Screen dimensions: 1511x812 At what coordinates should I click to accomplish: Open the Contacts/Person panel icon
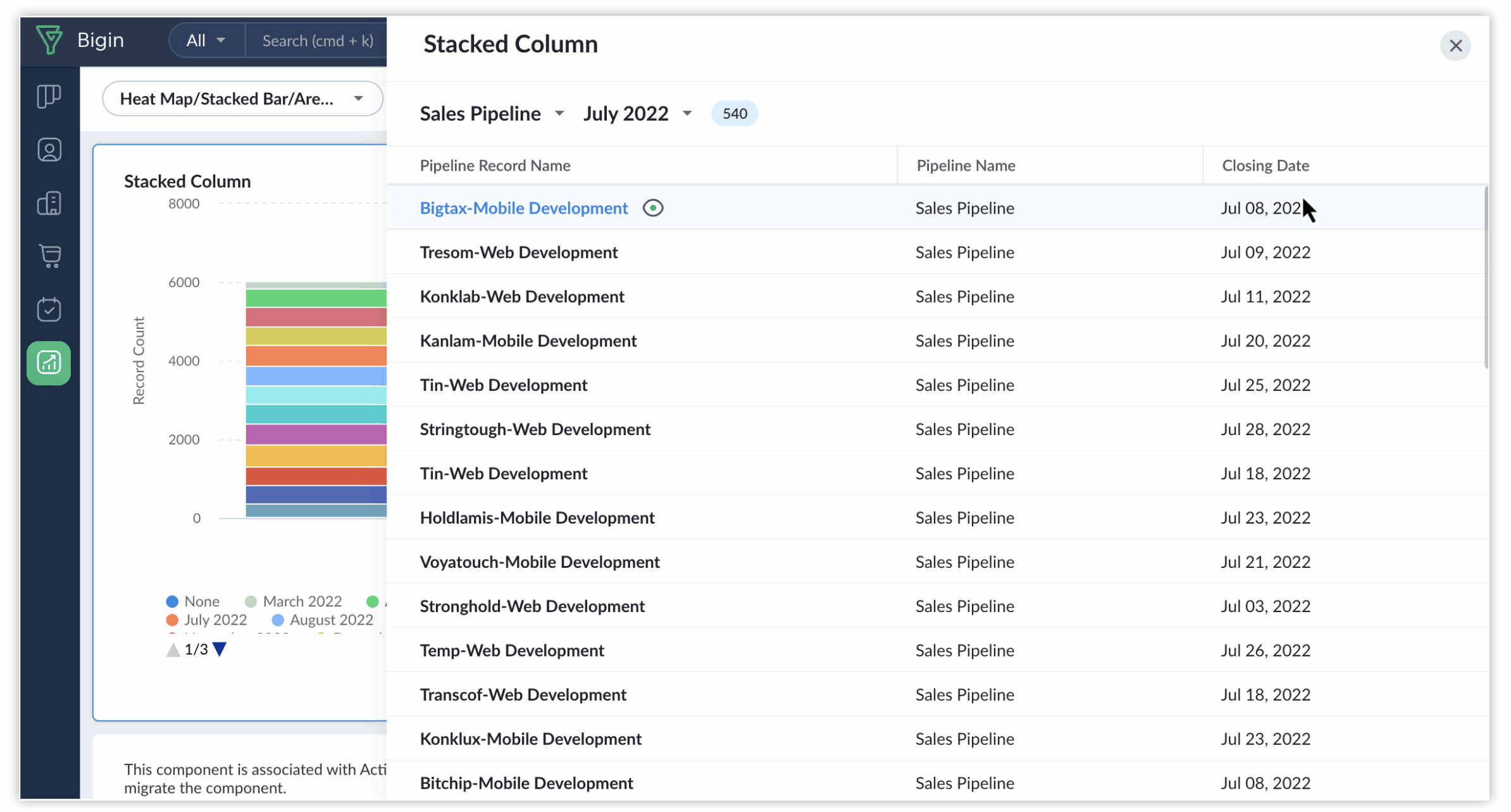tap(49, 149)
